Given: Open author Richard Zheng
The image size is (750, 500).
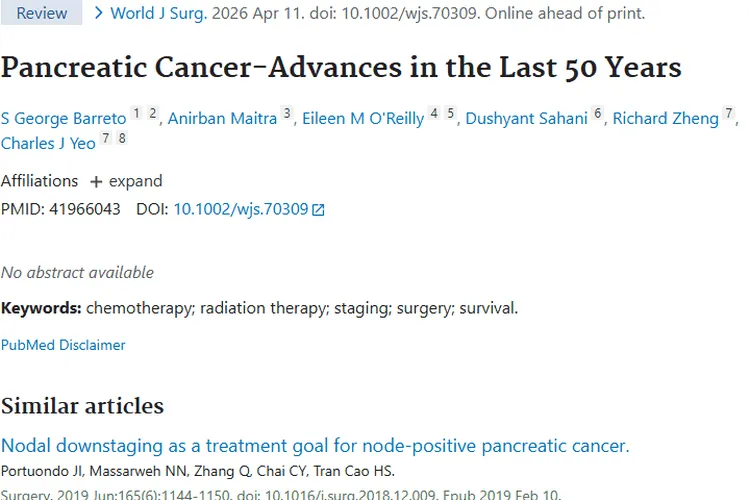Looking at the screenshot, I should click(665, 118).
